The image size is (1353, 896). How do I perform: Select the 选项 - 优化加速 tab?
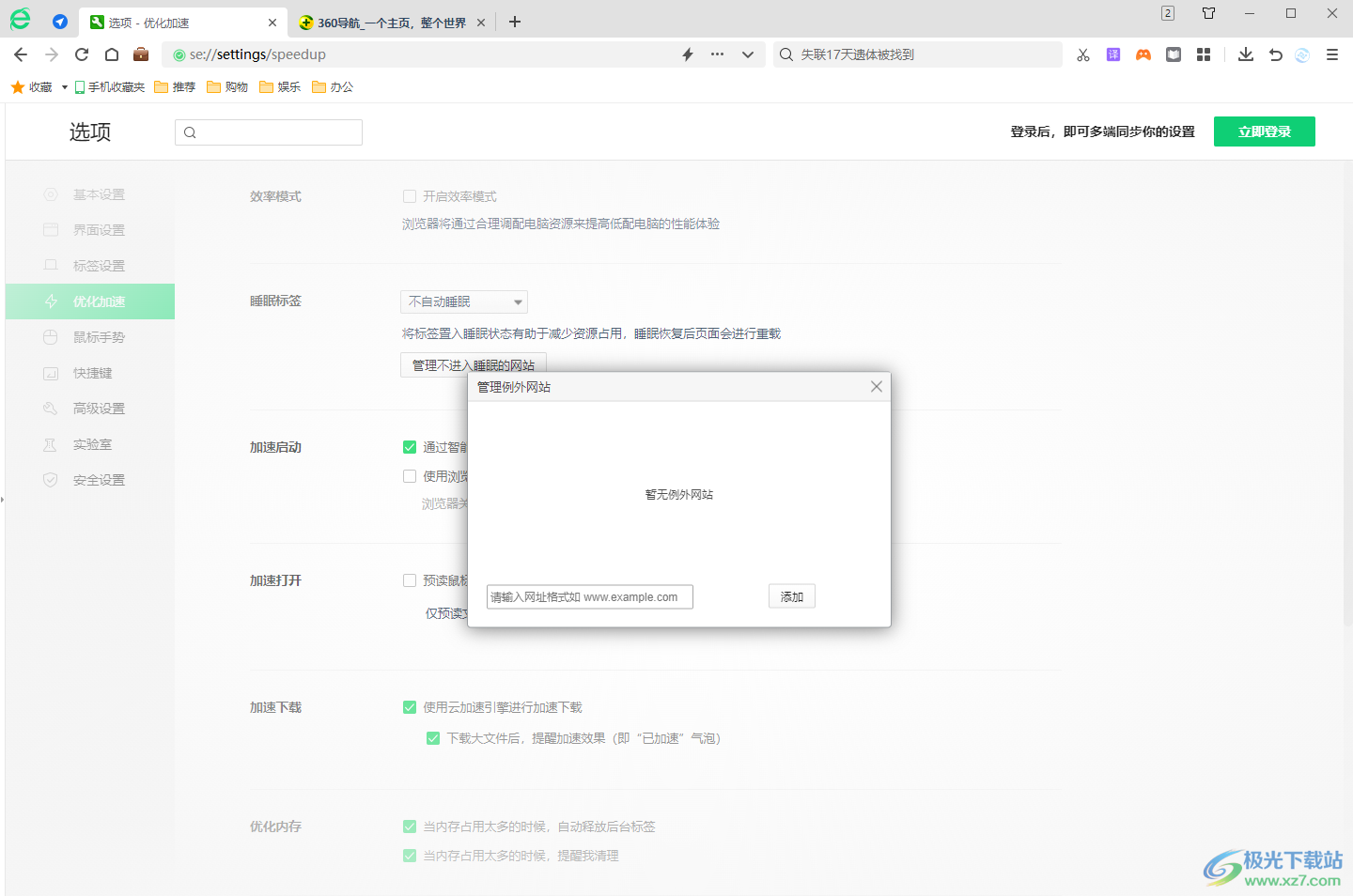(183, 23)
